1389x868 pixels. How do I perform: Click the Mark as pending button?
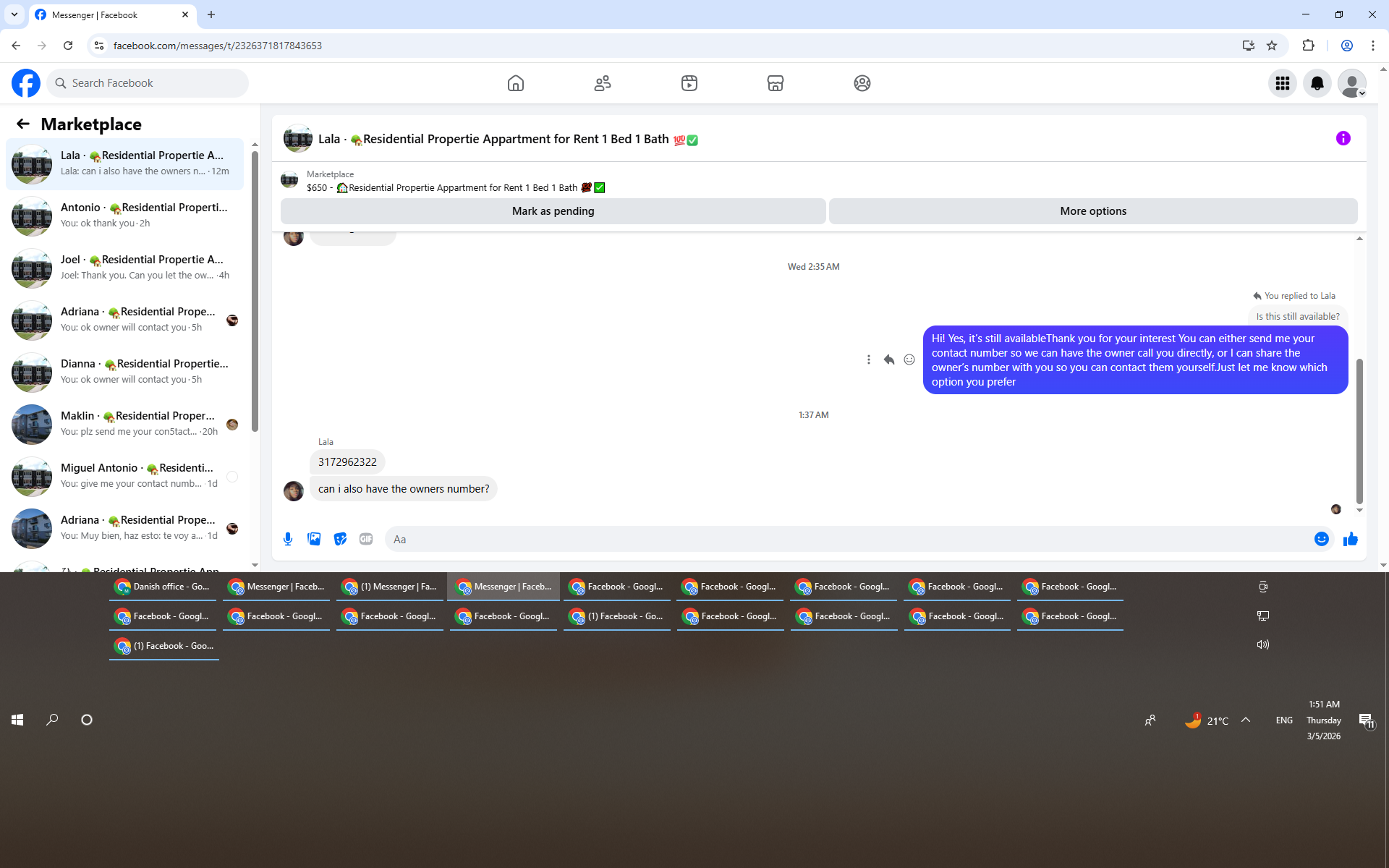553,211
